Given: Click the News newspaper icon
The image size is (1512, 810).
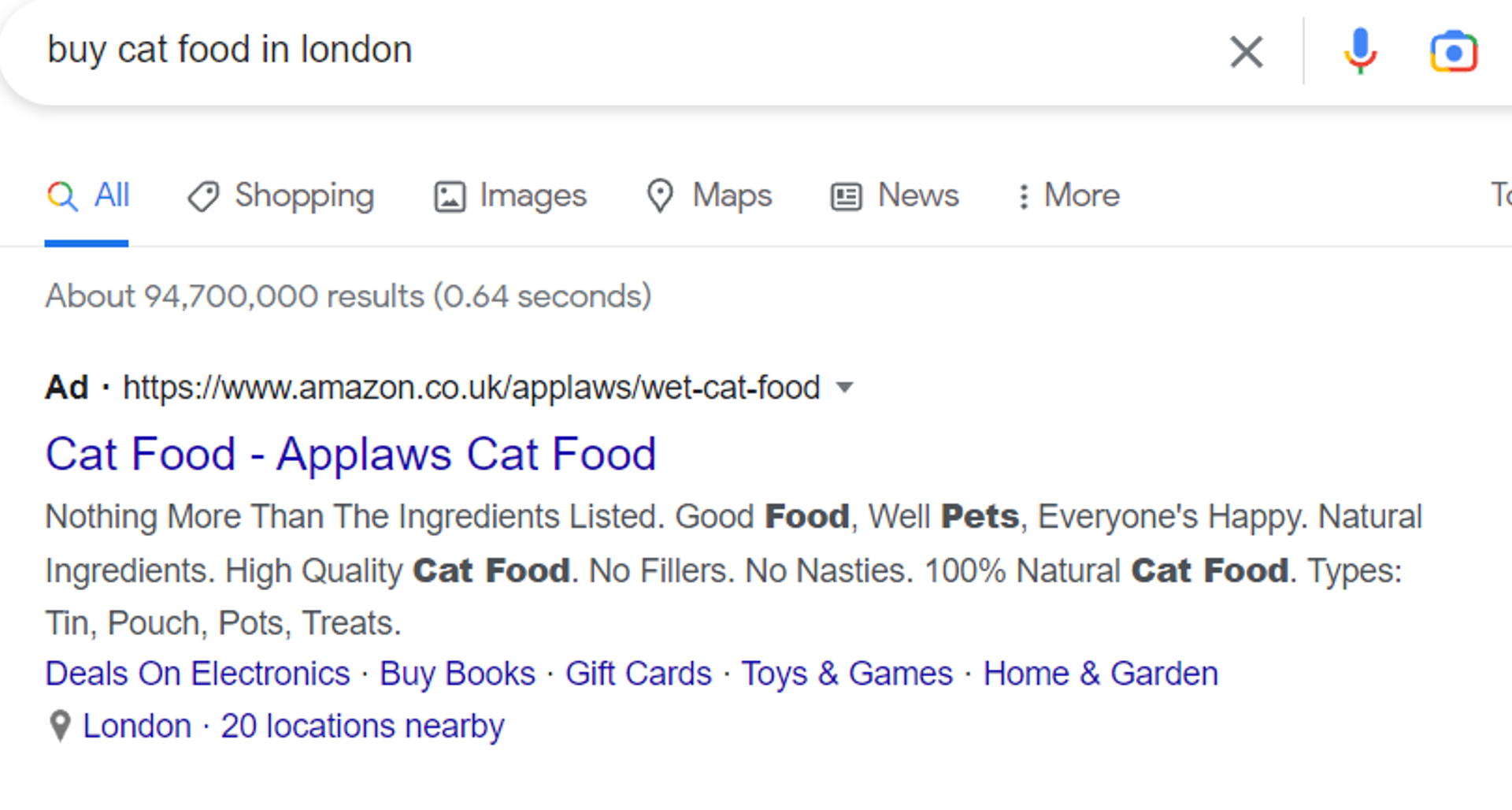Looking at the screenshot, I should pyautogui.click(x=847, y=196).
